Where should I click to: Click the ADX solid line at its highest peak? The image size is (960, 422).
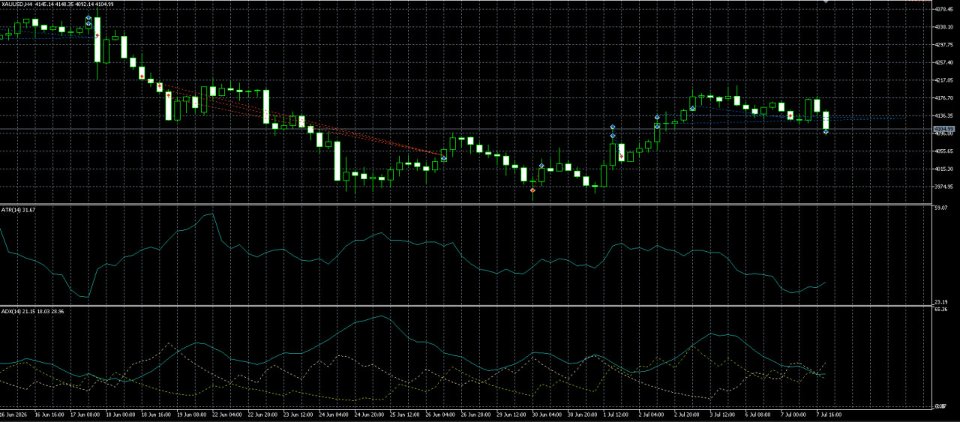coord(381,316)
